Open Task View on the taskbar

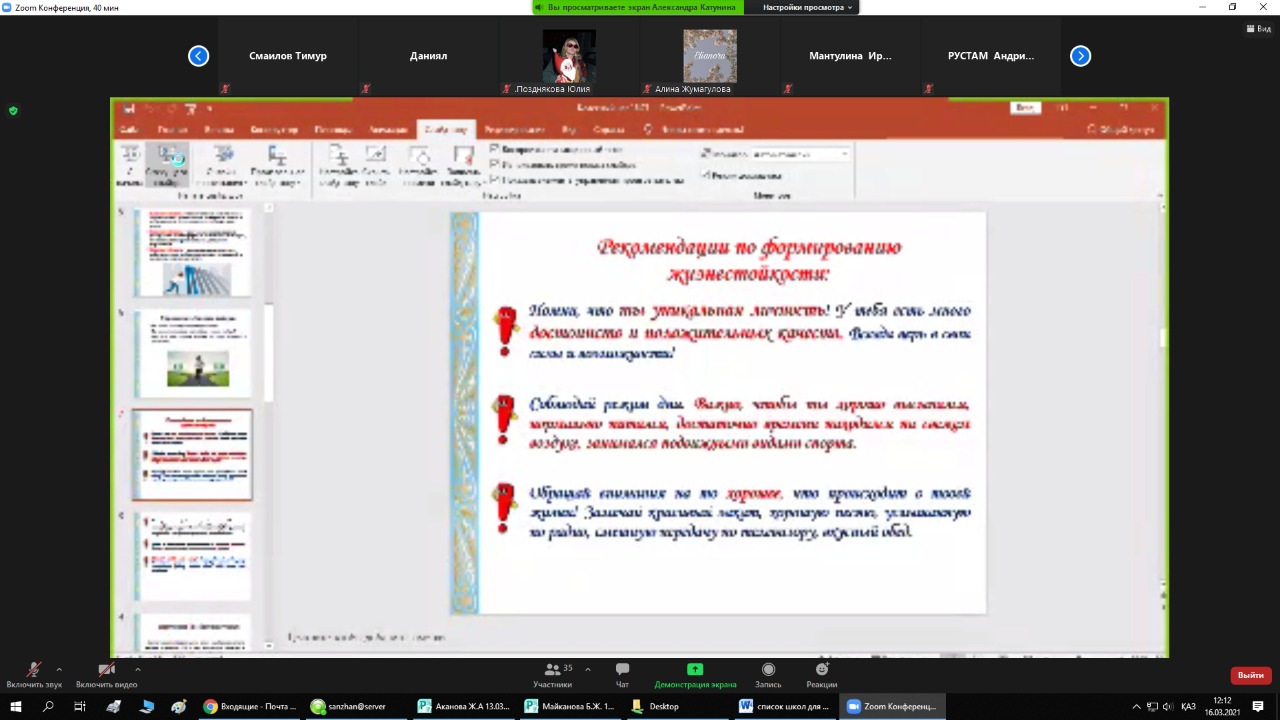point(80,706)
